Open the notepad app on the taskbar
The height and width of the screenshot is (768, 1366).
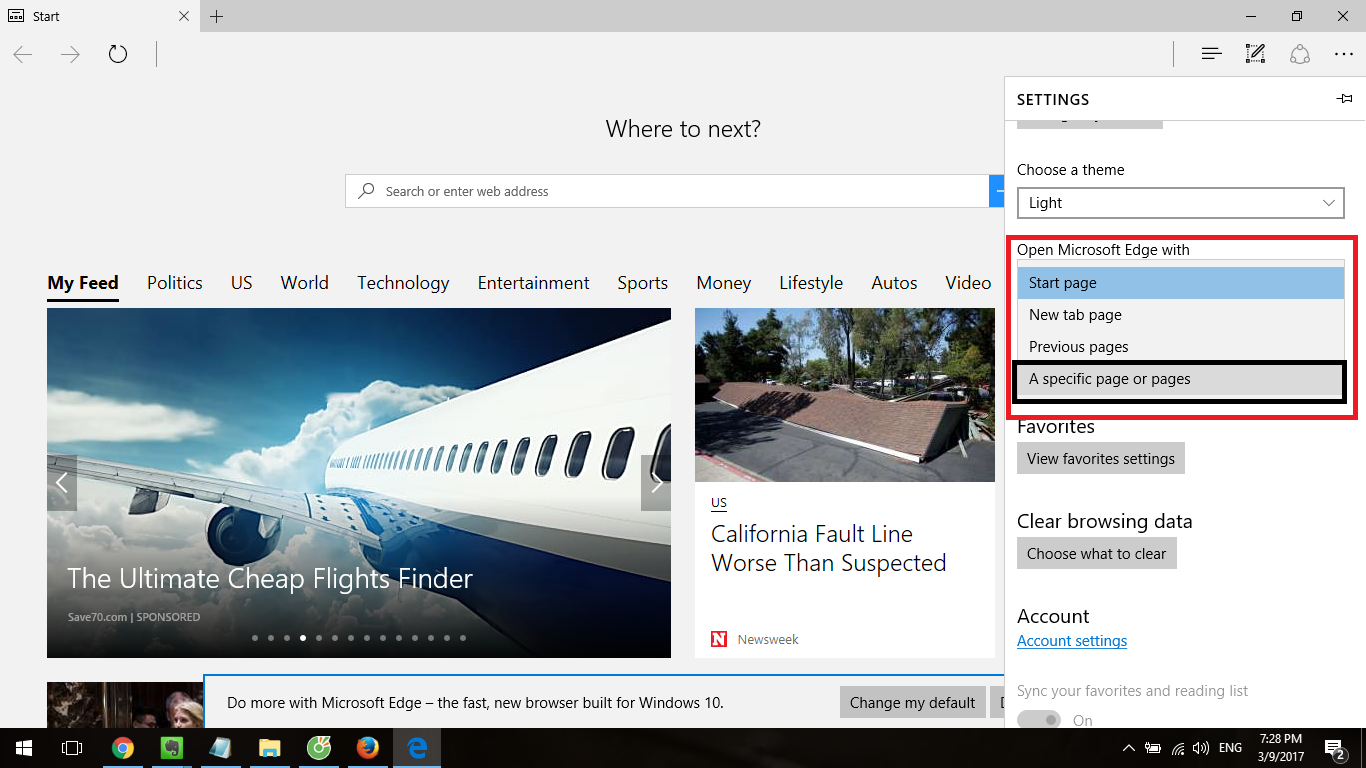220,748
